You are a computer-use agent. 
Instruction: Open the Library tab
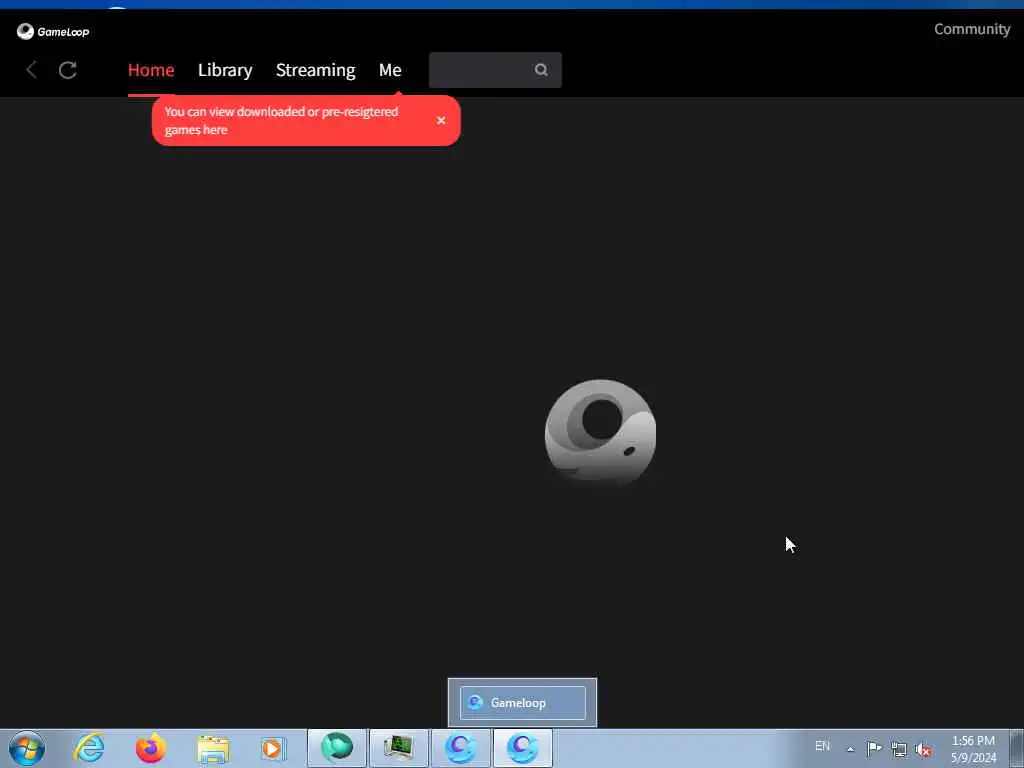tap(225, 70)
